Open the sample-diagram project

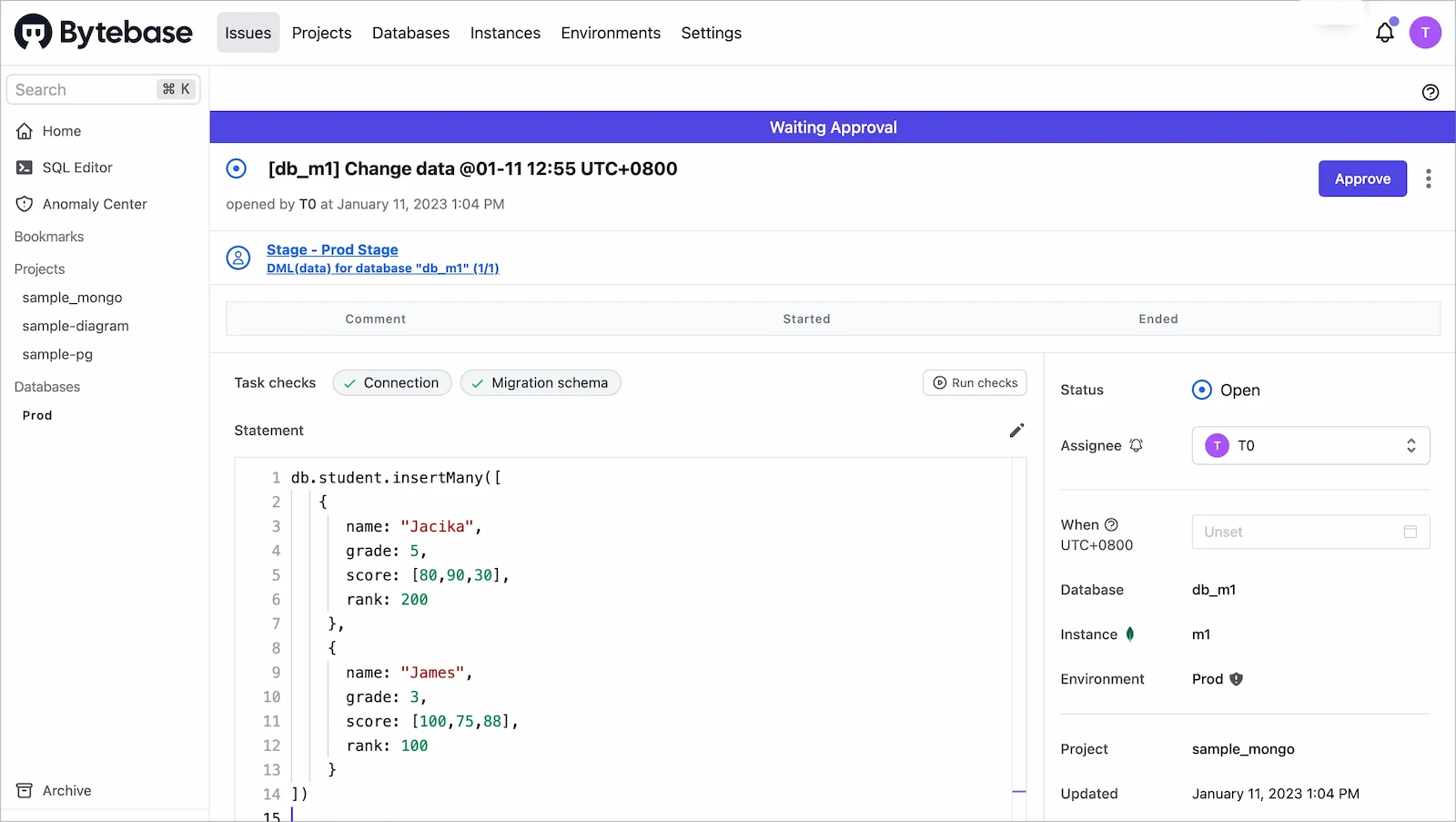point(76,326)
